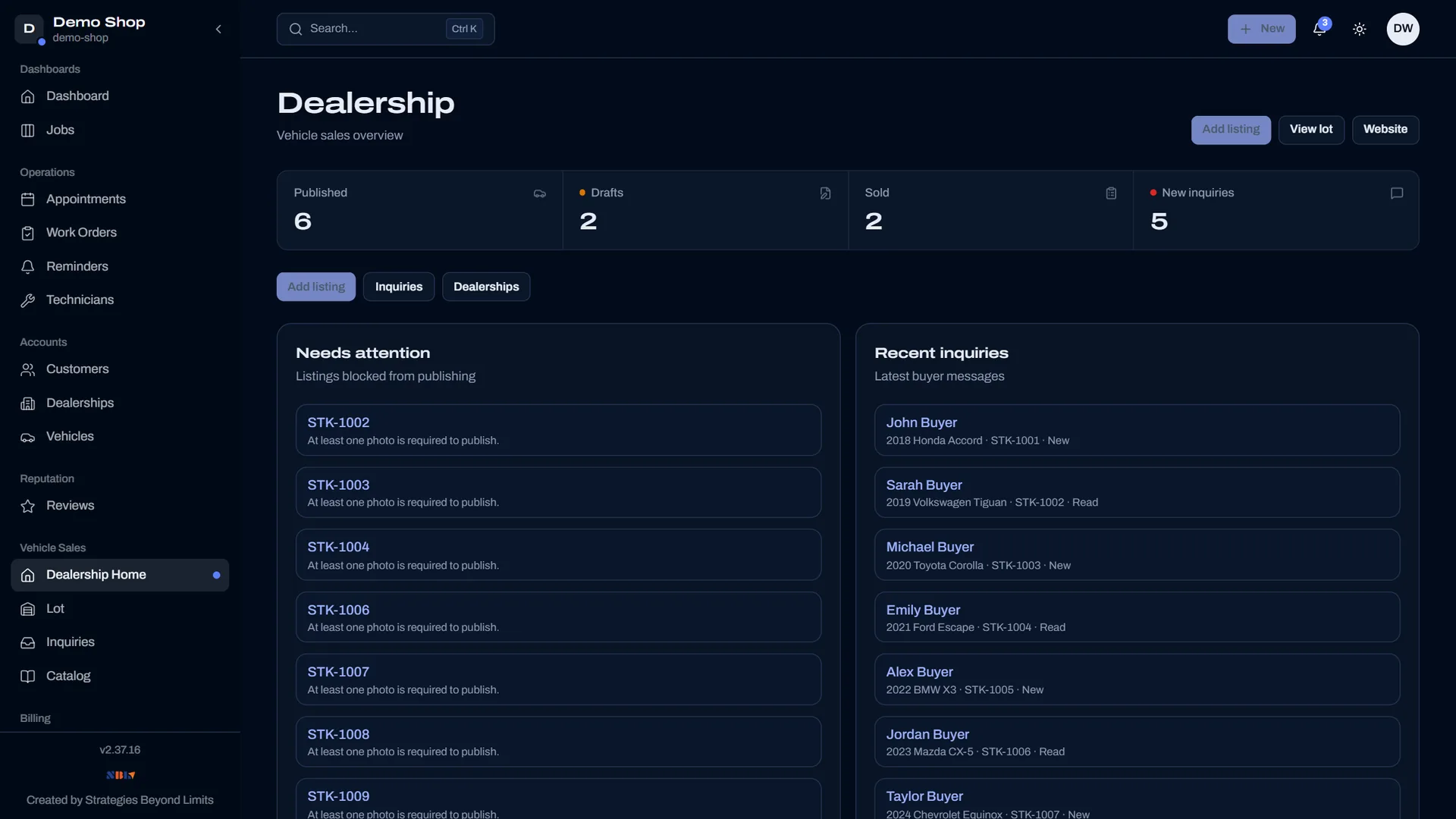
Task: Open John Buyer's inquiry
Action: pos(1137,430)
